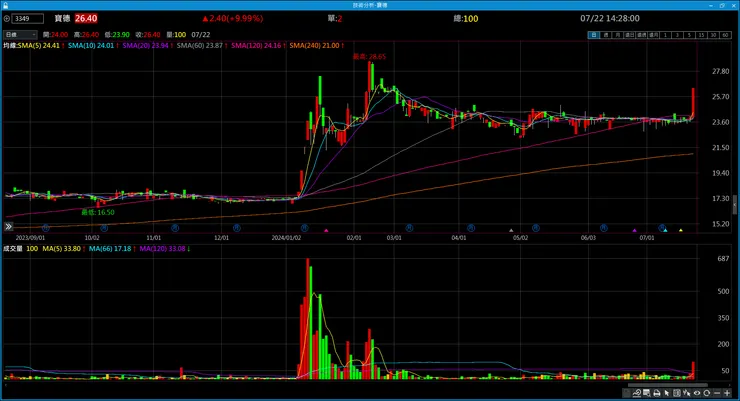The width and height of the screenshot is (740, 401).
Task: Select the 還日 adjusted daily tab
Action: click(x=629, y=35)
